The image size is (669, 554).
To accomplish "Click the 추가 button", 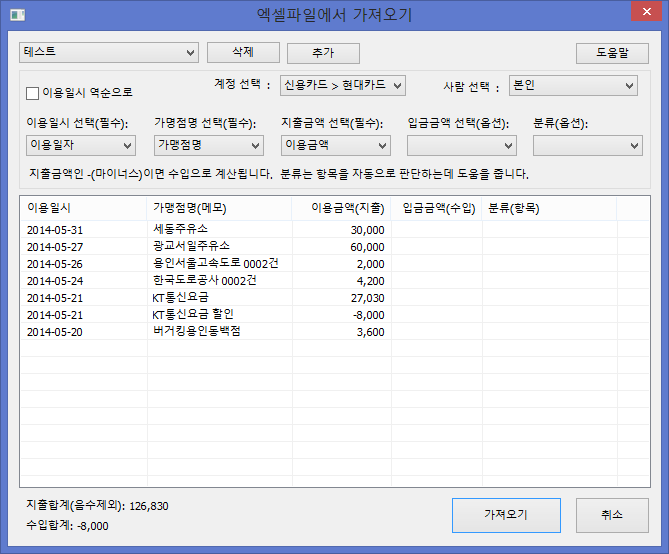I will tap(323, 53).
